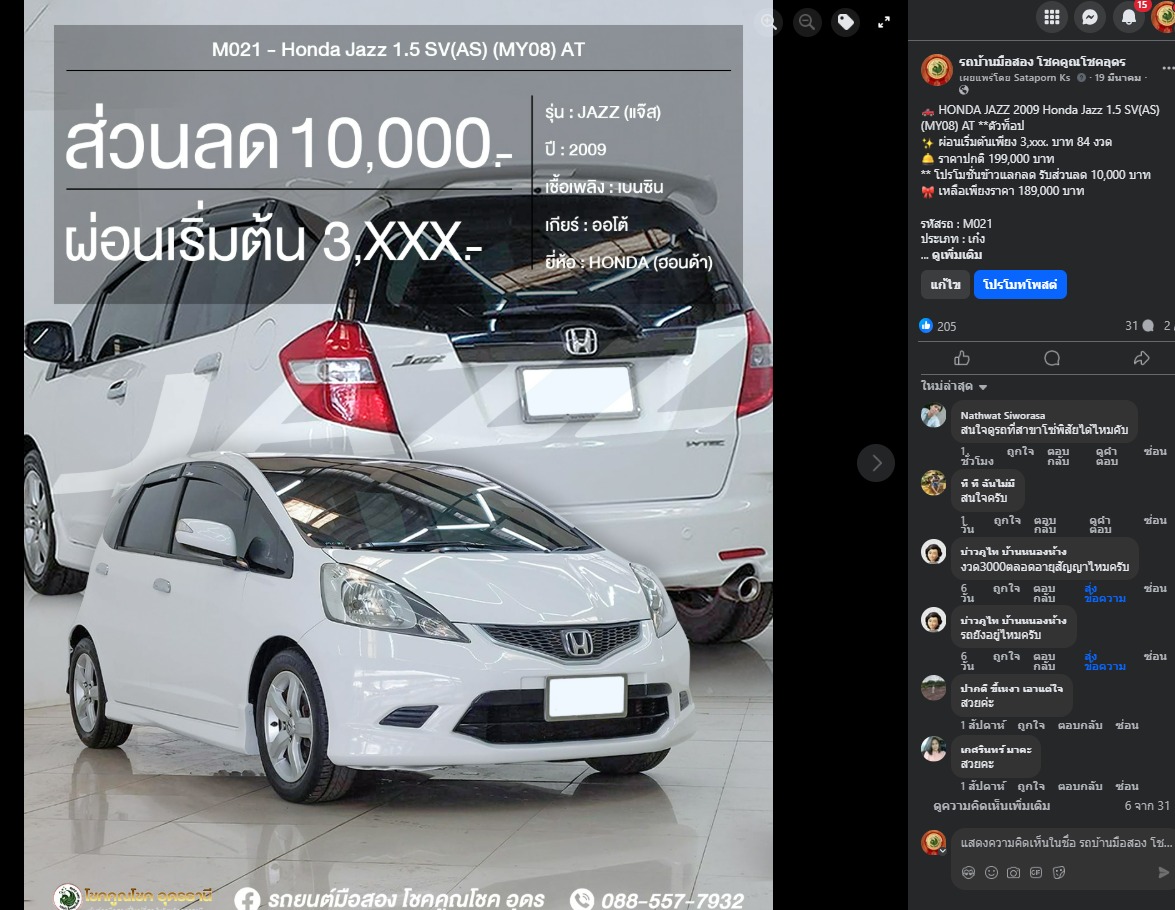The width and height of the screenshot is (1175, 910).
Task: Open the notifications bell
Action: 1129,17
